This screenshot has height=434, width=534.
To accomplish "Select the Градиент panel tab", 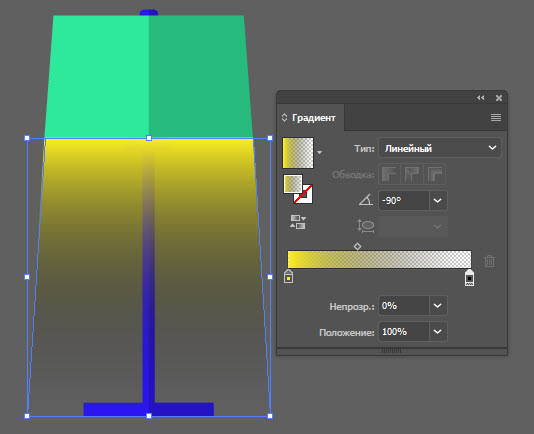I will pos(314,118).
